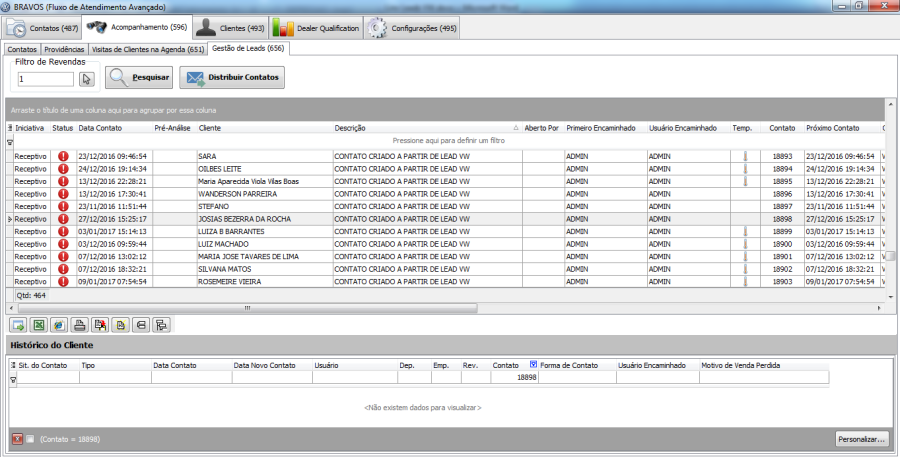Open Configurações (495) tab

click(x=412, y=28)
